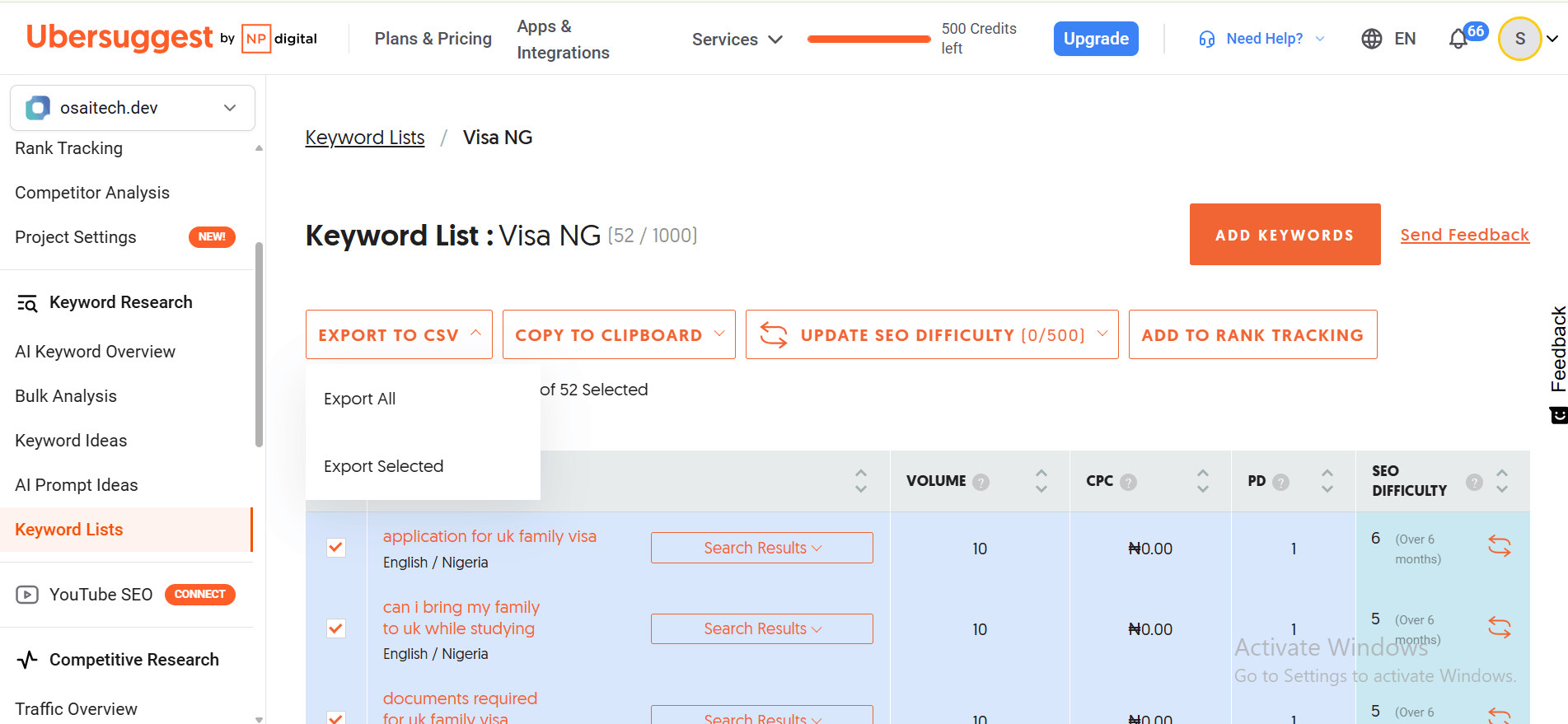Open AI Prompt Ideas in sidebar
This screenshot has width=1568, height=724.
click(77, 485)
